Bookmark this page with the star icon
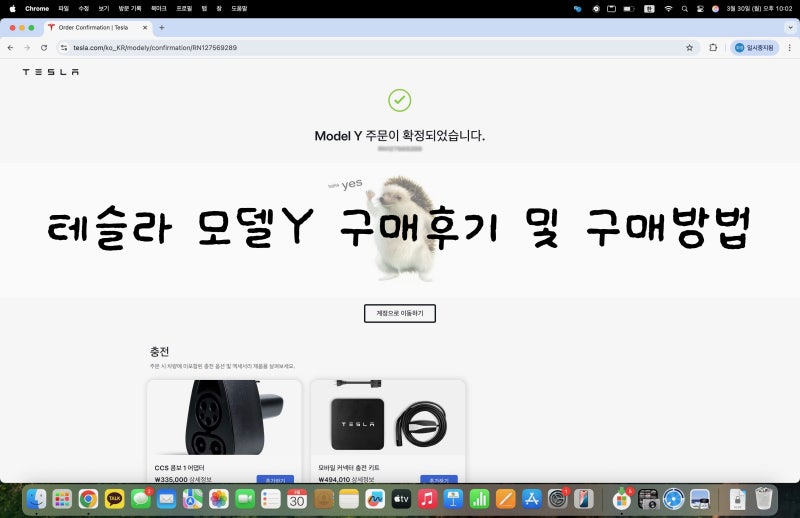 [x=689, y=47]
